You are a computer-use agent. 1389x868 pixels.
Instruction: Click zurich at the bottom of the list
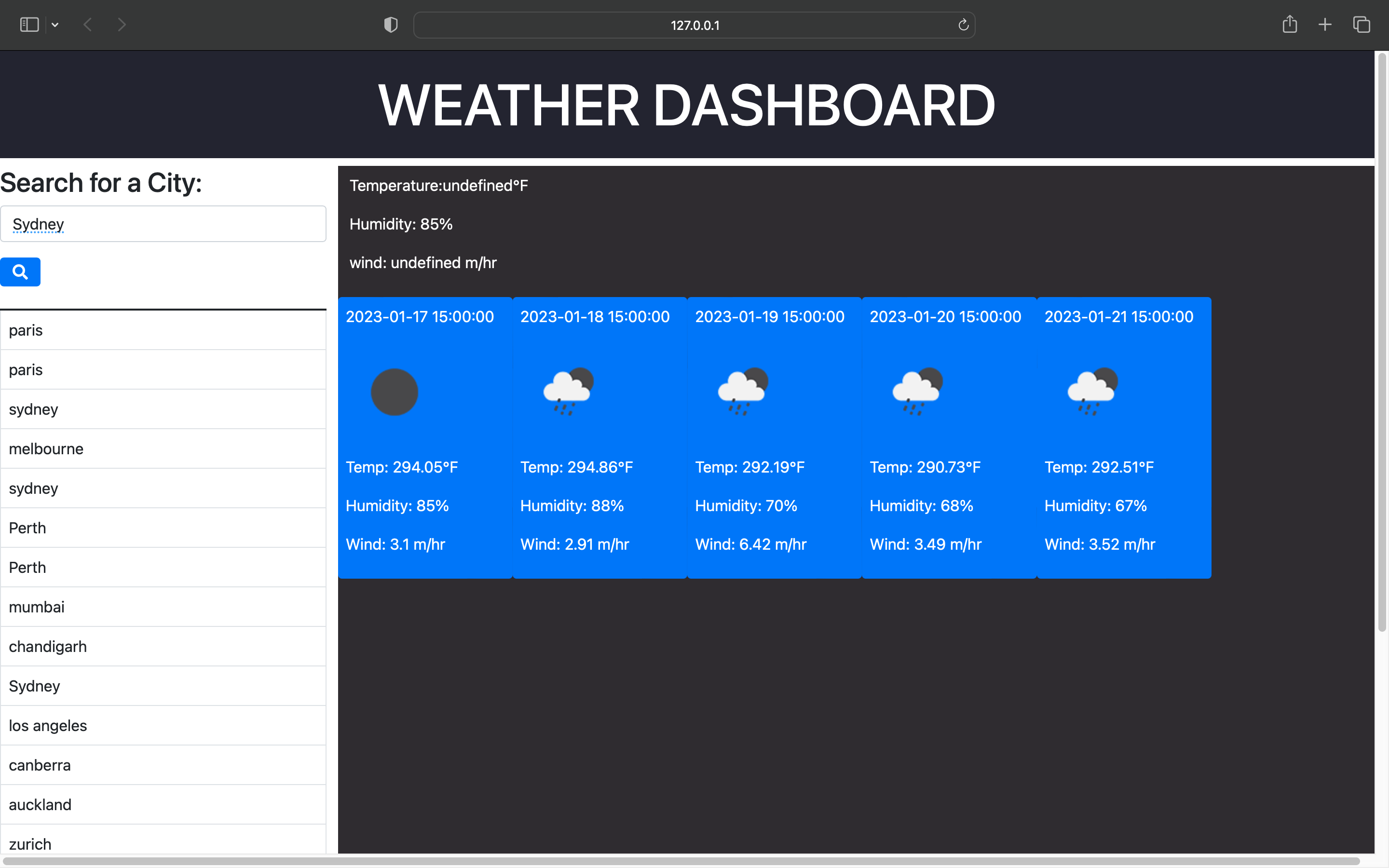[x=30, y=843]
